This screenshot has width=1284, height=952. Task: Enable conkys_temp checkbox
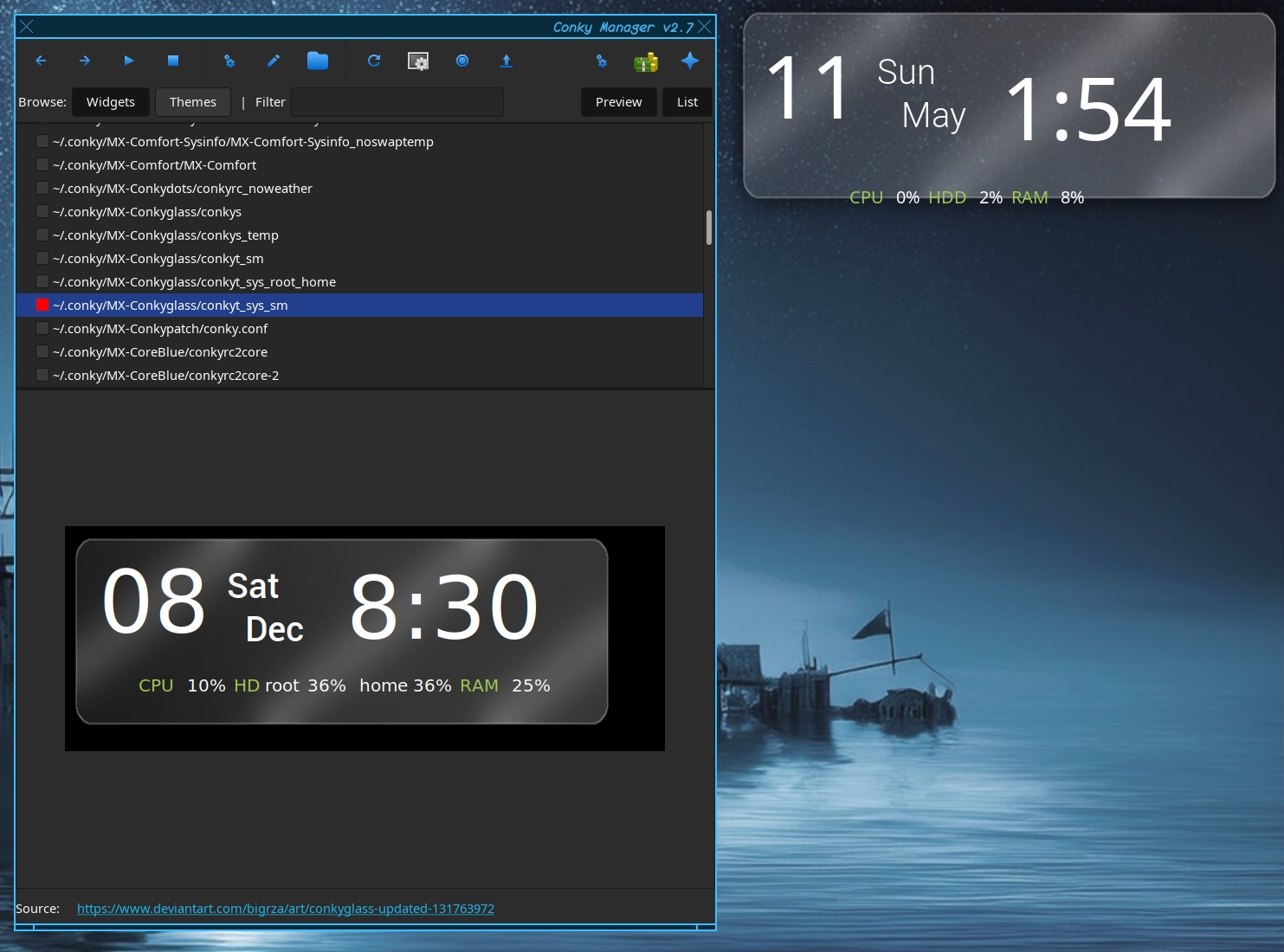click(x=42, y=235)
